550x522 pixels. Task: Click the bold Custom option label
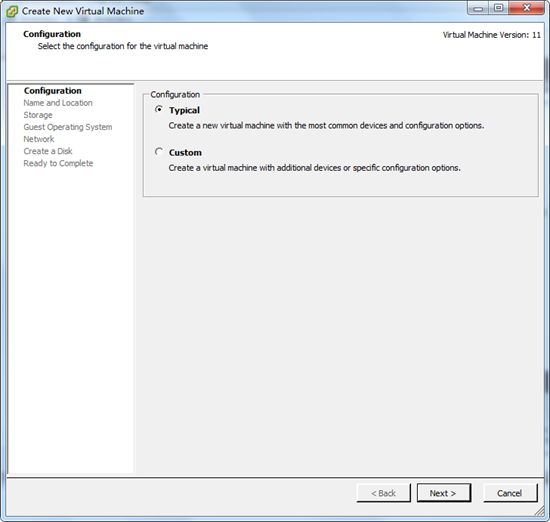185,153
